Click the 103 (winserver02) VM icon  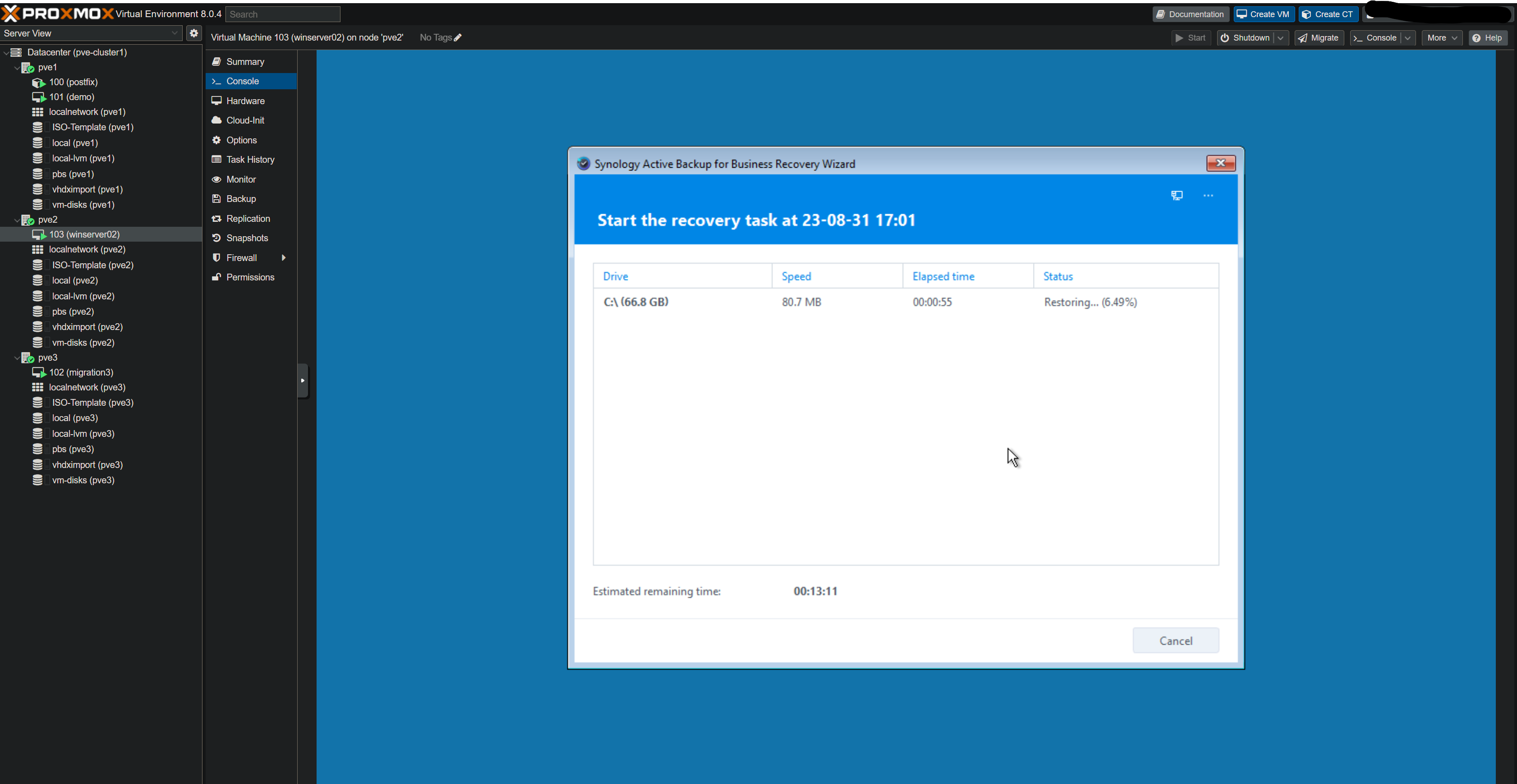[38, 234]
